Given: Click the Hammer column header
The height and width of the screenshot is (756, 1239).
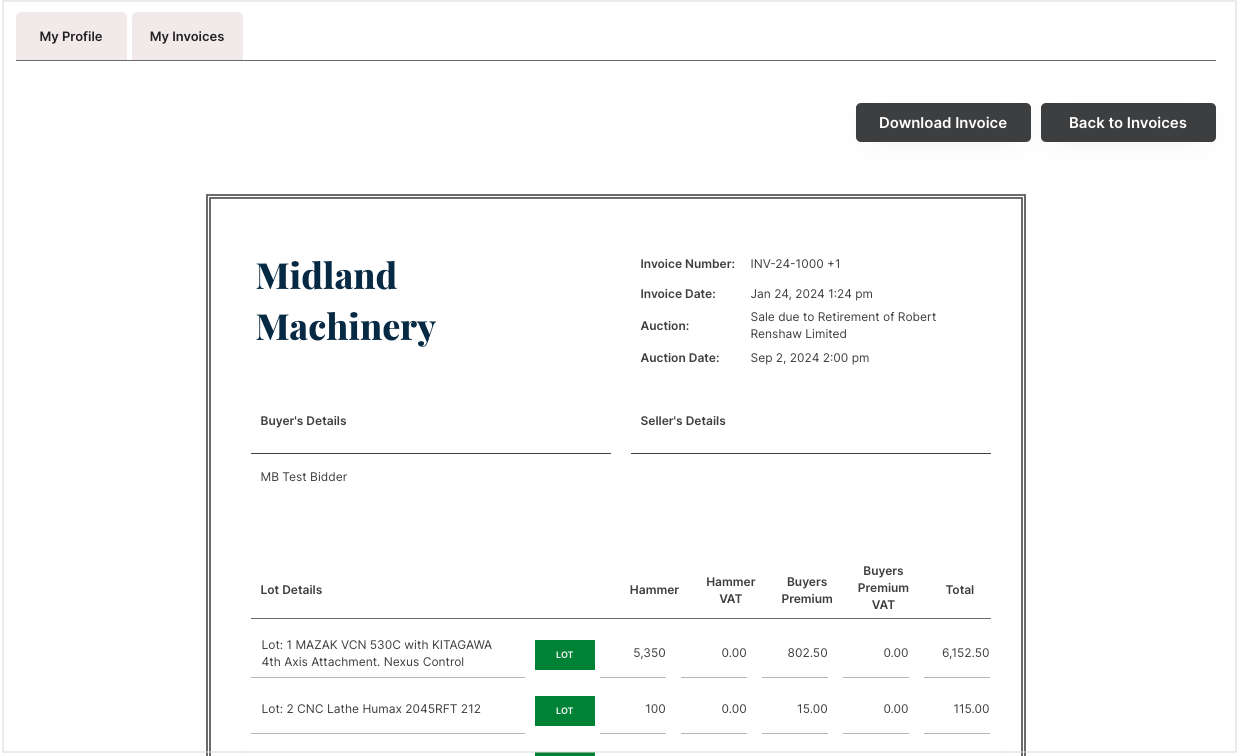Looking at the screenshot, I should tap(654, 590).
